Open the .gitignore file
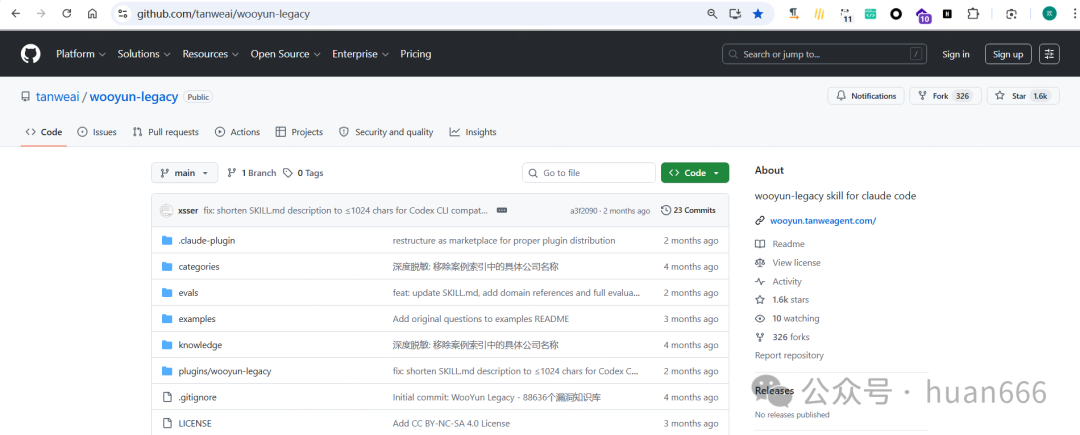 coord(198,397)
